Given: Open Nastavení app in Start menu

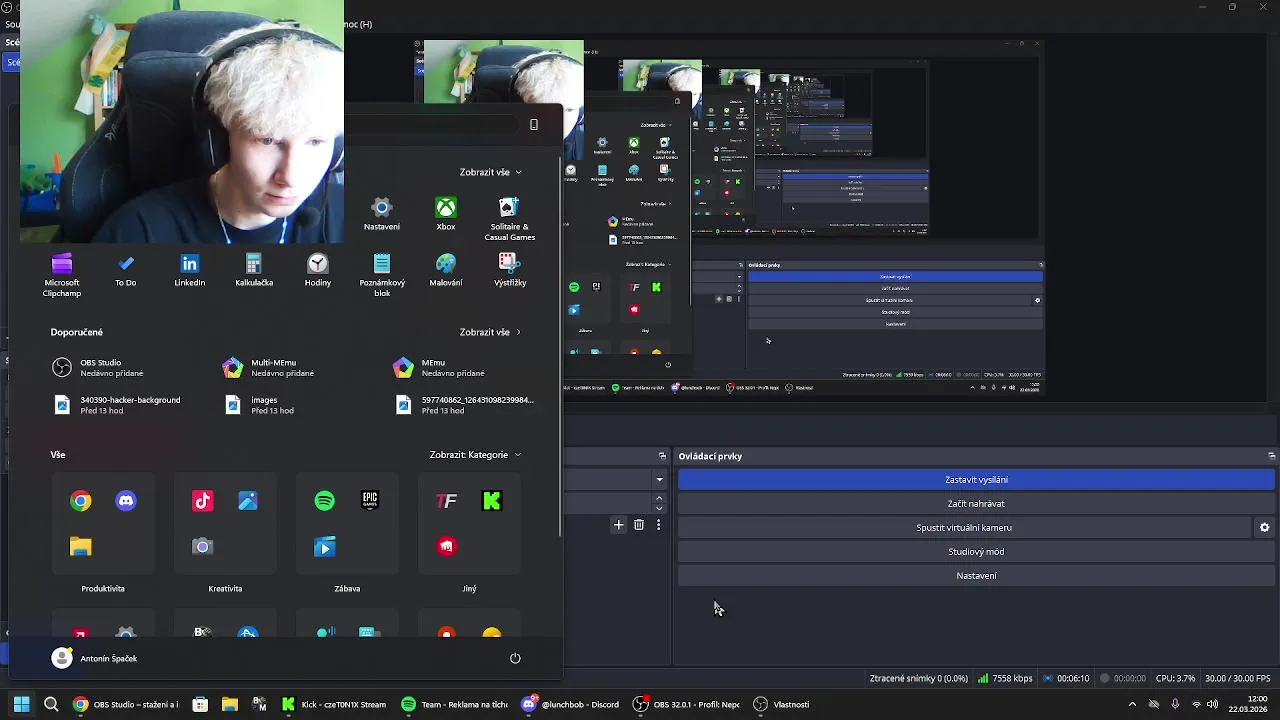Looking at the screenshot, I should pos(381,214).
